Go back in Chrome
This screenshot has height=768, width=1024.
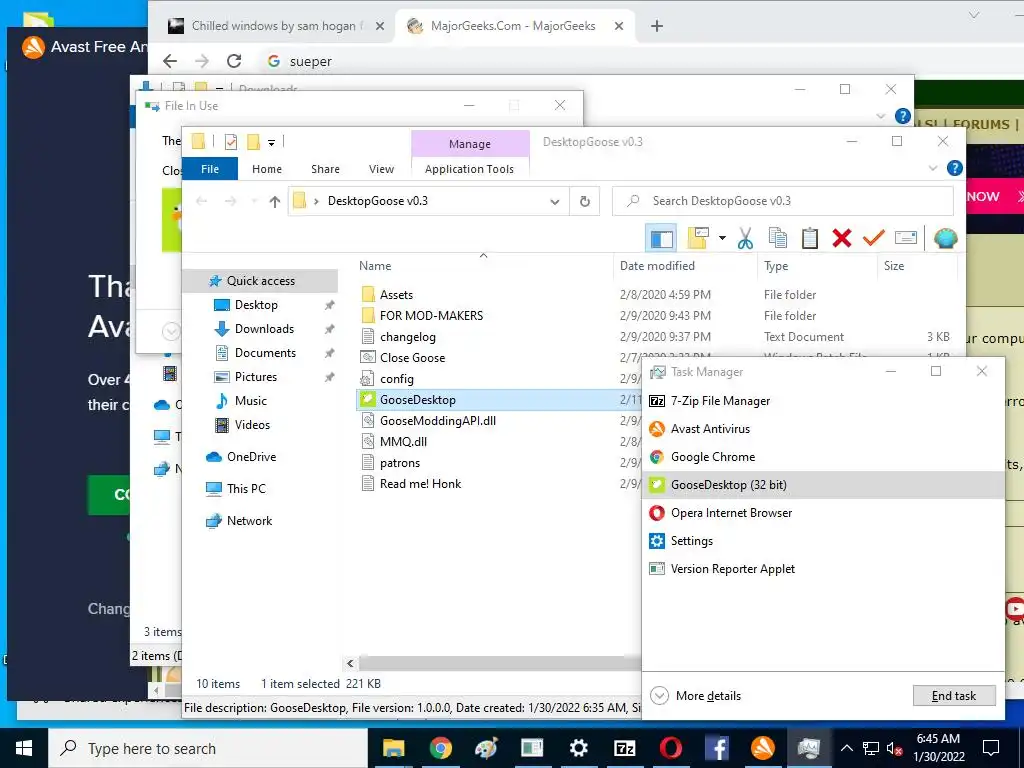click(x=170, y=61)
